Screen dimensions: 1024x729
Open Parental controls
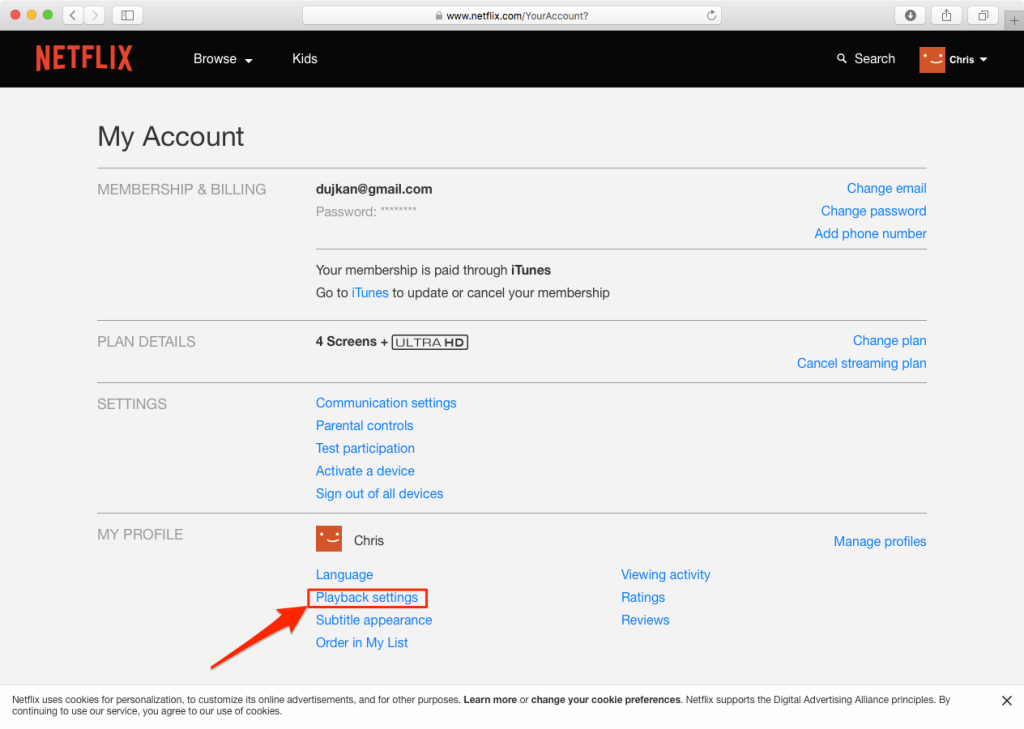[364, 425]
